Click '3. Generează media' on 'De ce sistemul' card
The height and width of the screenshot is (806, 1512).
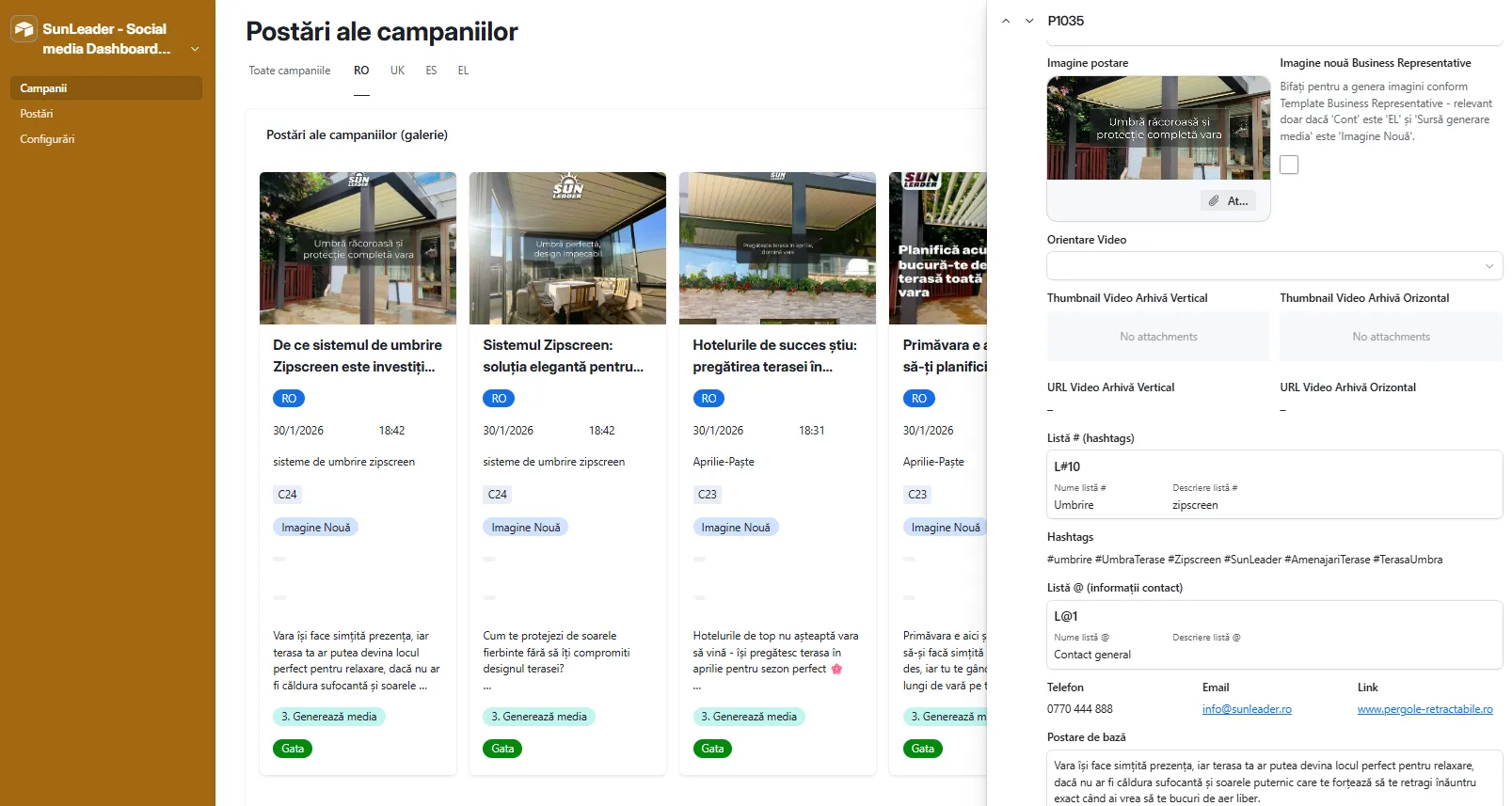329,717
